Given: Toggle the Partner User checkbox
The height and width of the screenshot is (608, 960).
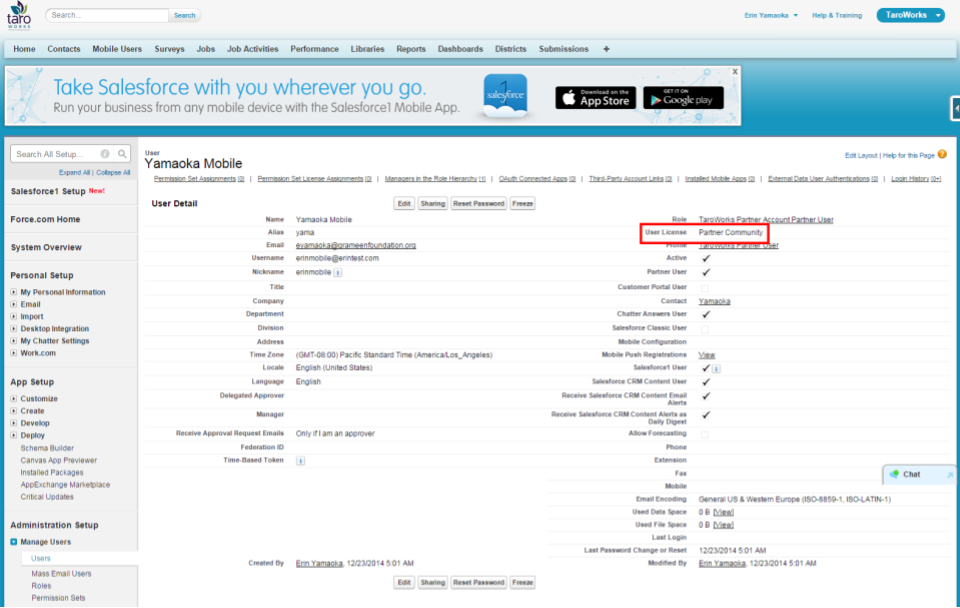Looking at the screenshot, I should [x=706, y=272].
